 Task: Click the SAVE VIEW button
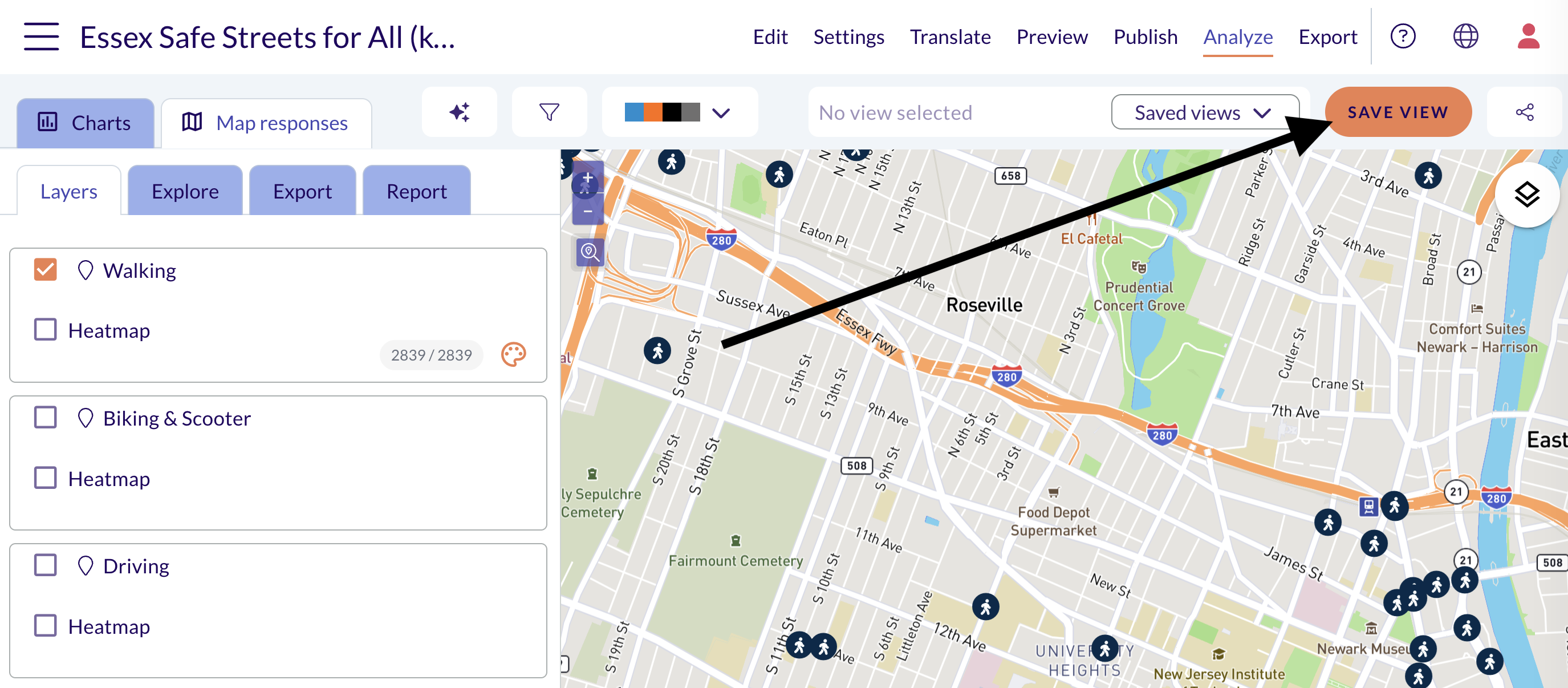pos(1398,112)
